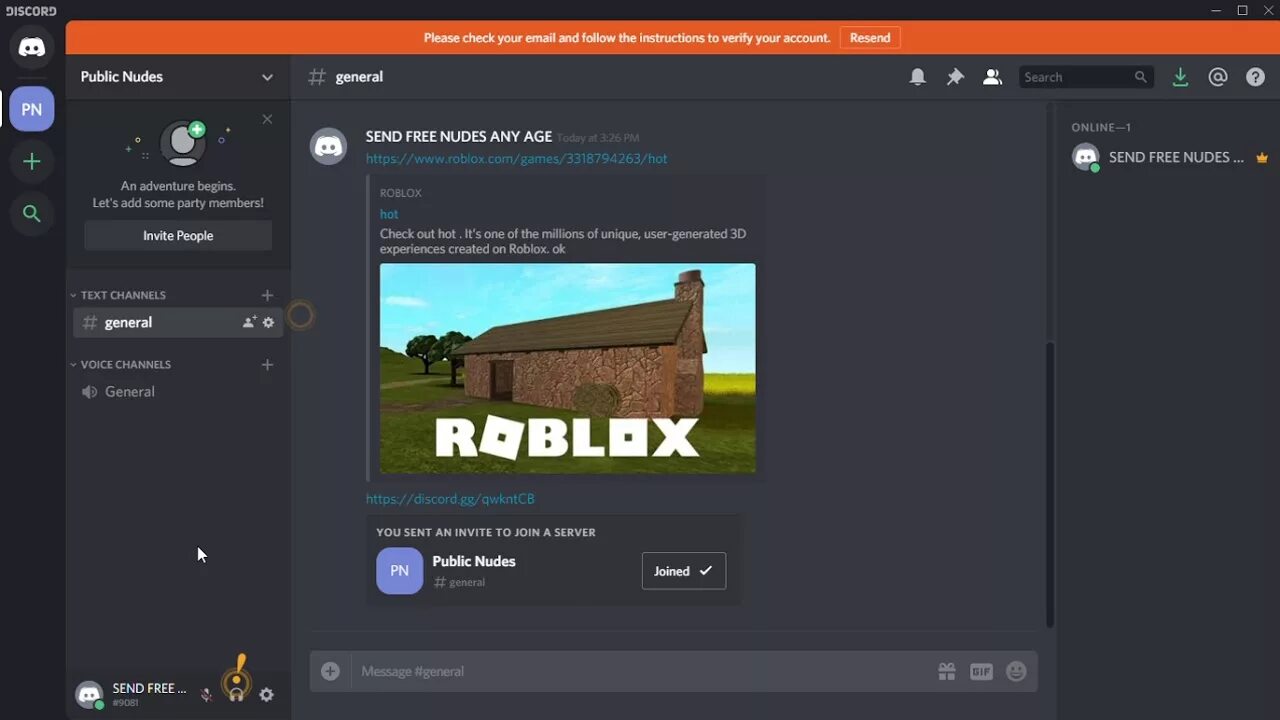The height and width of the screenshot is (720, 1280).
Task: Click the message author avatar
Action: tap(329, 146)
